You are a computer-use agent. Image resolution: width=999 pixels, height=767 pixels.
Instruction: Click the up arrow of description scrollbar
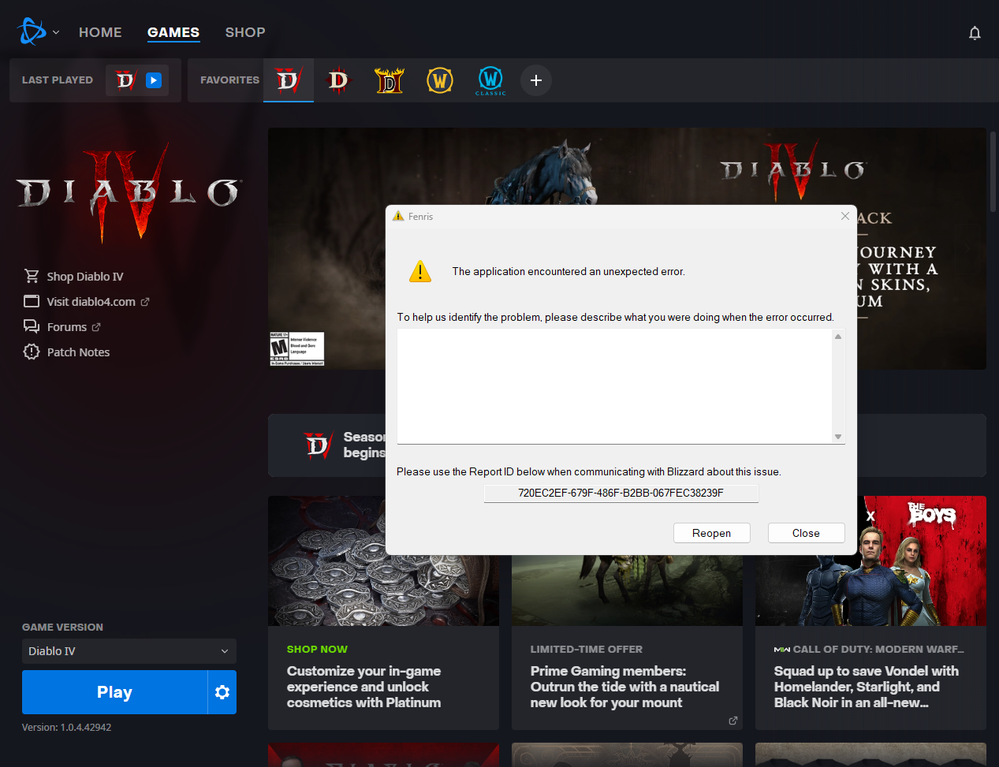click(x=838, y=336)
